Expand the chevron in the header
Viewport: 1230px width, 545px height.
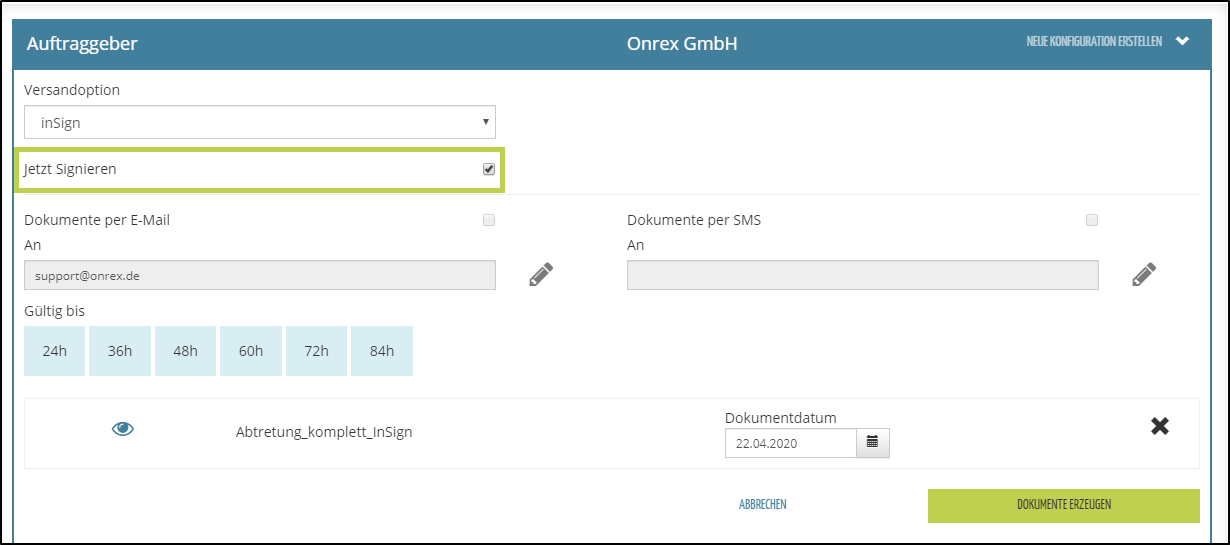1182,42
